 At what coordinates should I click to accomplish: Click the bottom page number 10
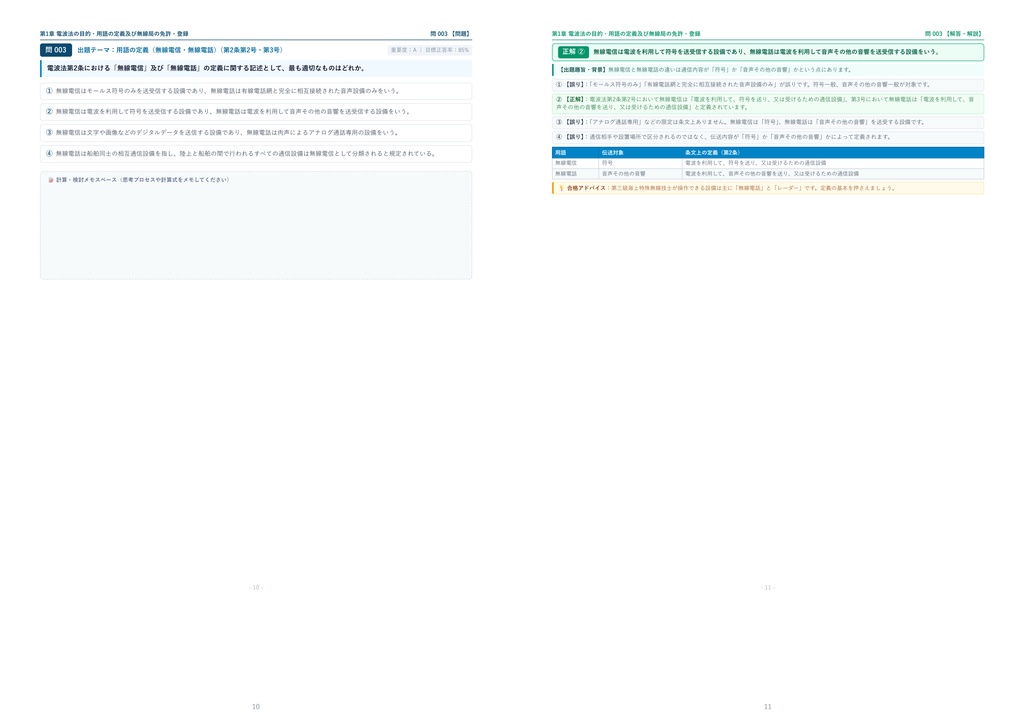coord(256,707)
